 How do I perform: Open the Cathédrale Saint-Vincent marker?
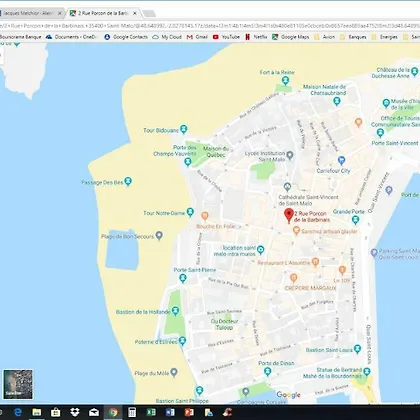click(x=287, y=187)
